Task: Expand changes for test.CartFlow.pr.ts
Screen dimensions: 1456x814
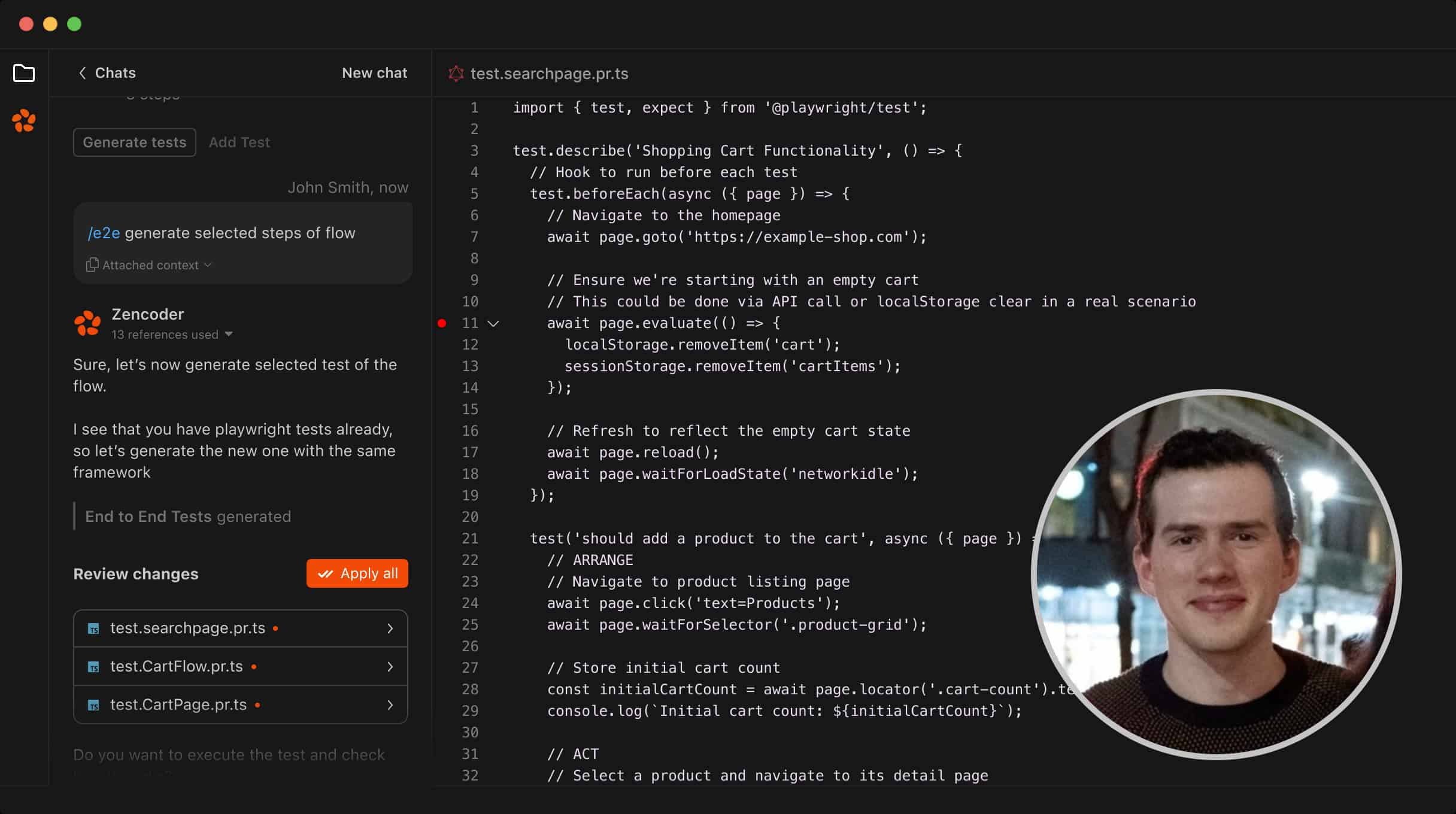Action: (390, 666)
